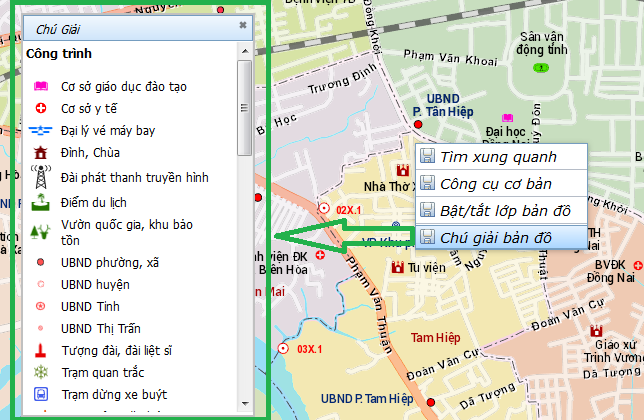Click the Phạm Văn Thuận street label
Image resolution: width=644 pixels, height=420 pixels.
(x=369, y=305)
